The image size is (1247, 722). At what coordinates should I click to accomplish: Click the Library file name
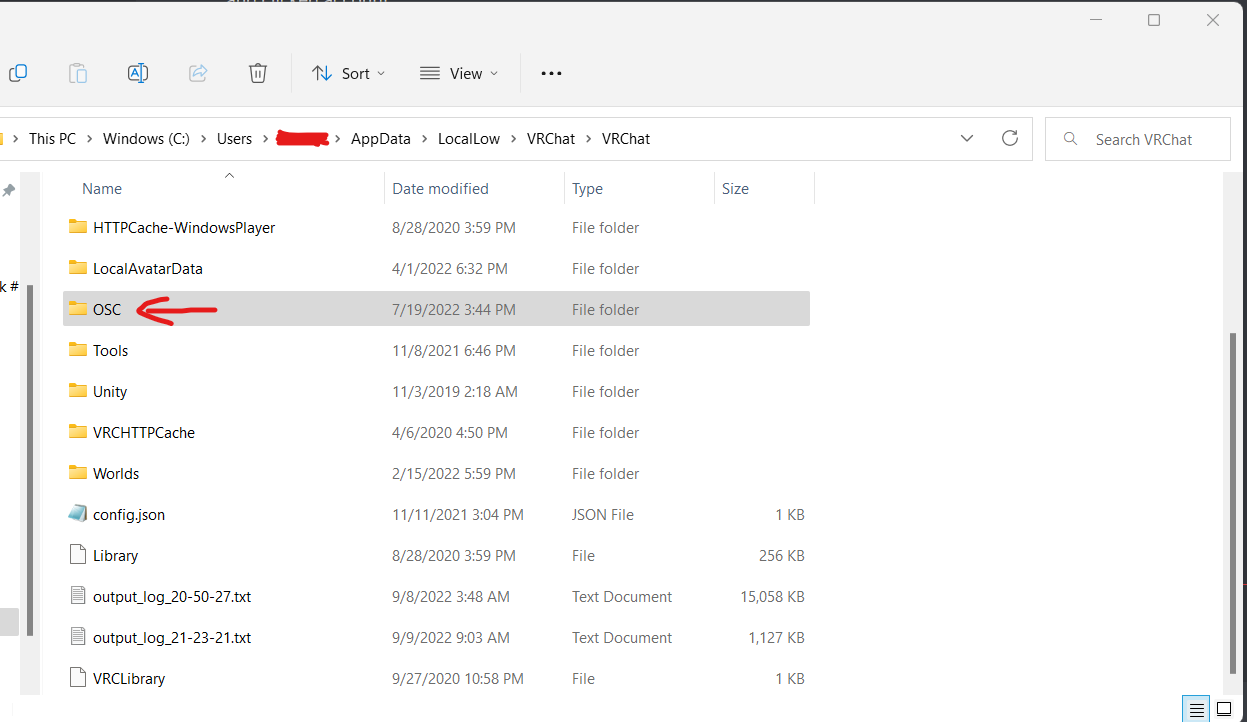pyautogui.click(x=116, y=556)
